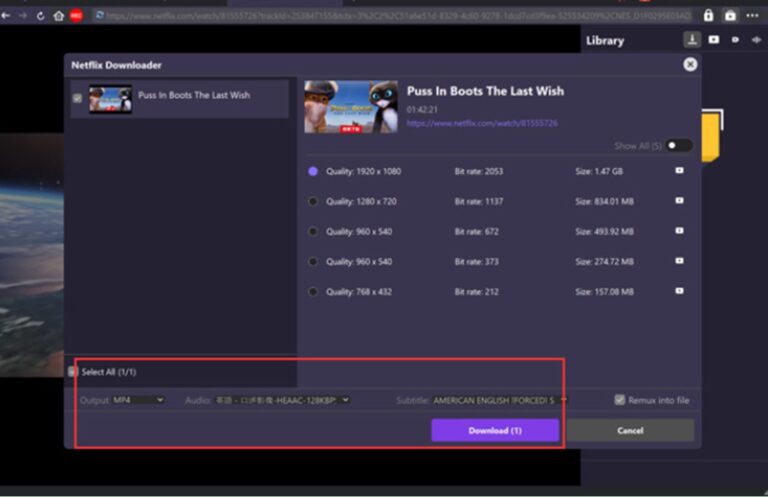Viewport: 768px width, 497px height.
Task: Click the rightmost Library header icon
Action: (756, 40)
